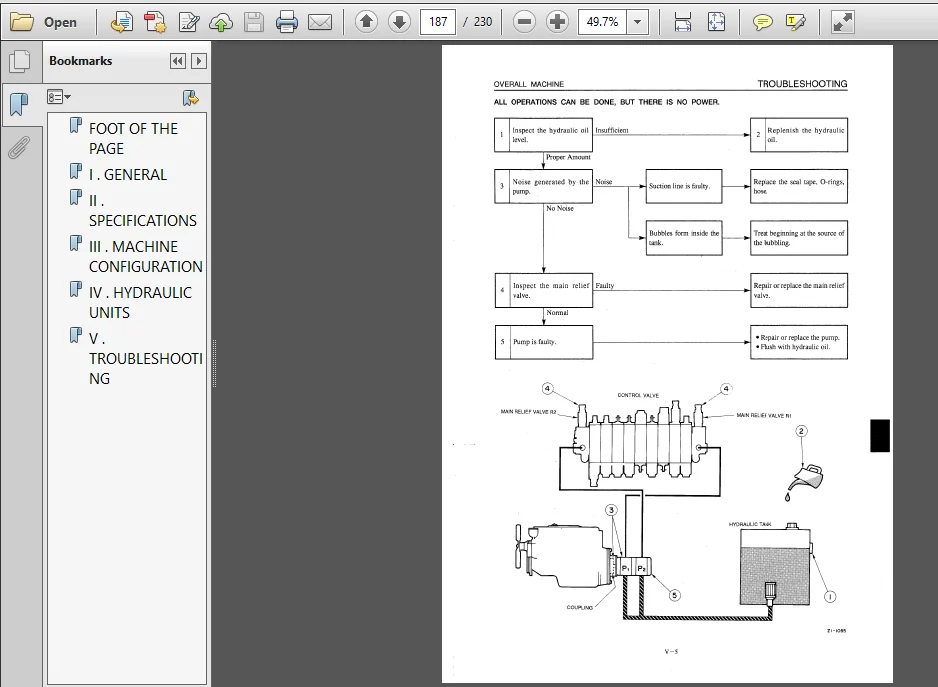Zoom out with the minus button
Screen dimensions: 938x687
[x=524, y=22]
